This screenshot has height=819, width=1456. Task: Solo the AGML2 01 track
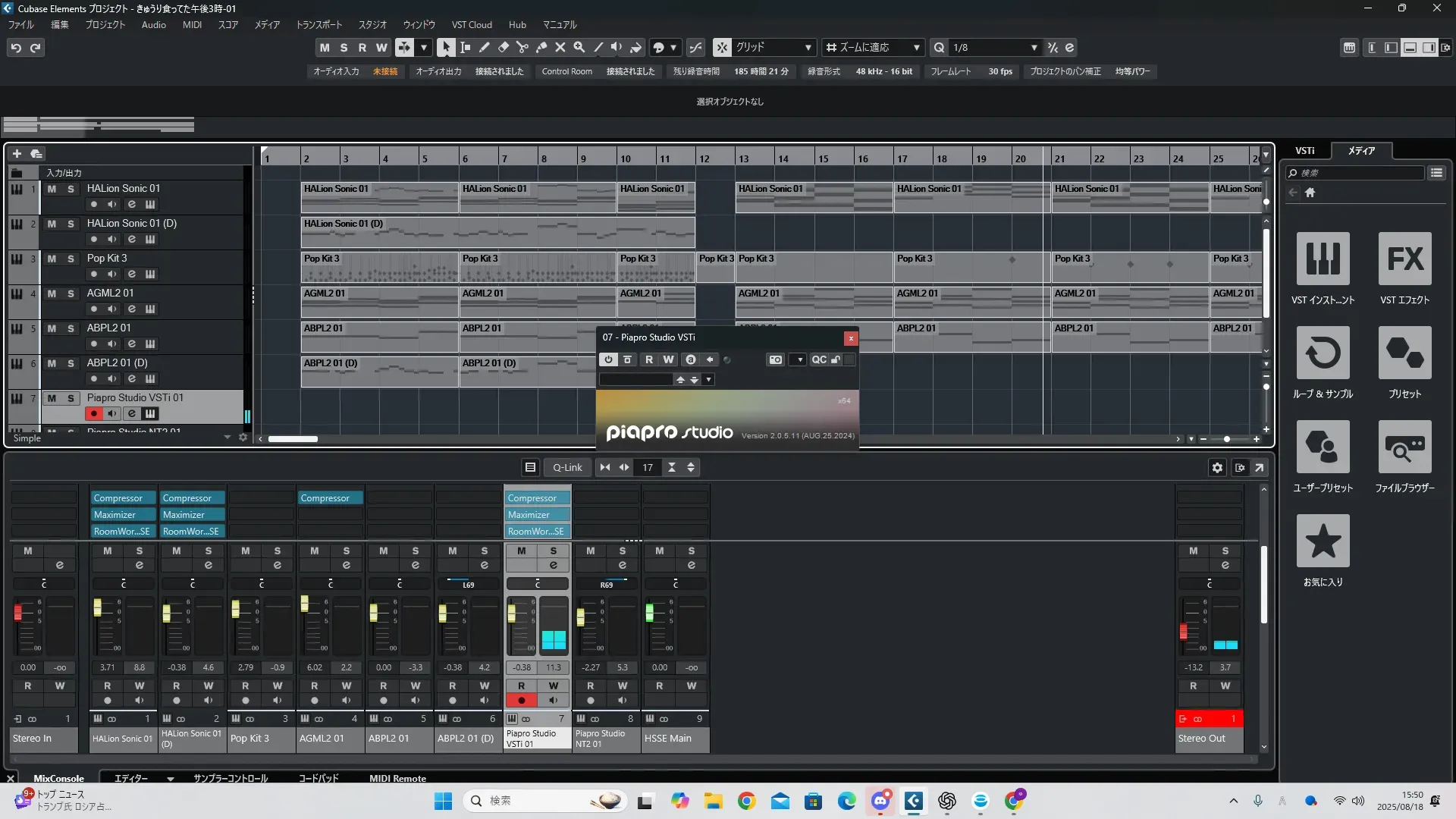tap(71, 293)
